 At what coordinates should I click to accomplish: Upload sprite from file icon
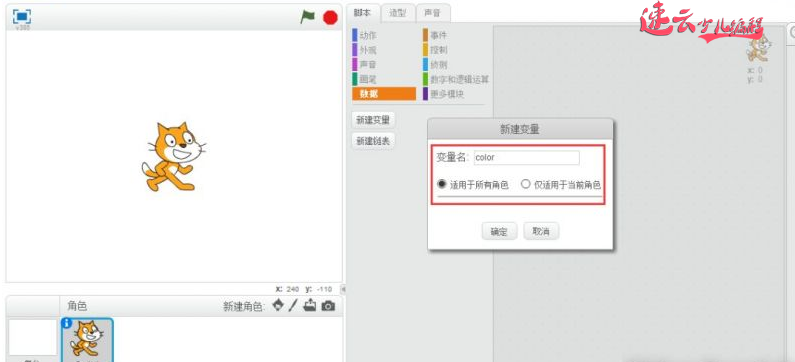click(310, 305)
